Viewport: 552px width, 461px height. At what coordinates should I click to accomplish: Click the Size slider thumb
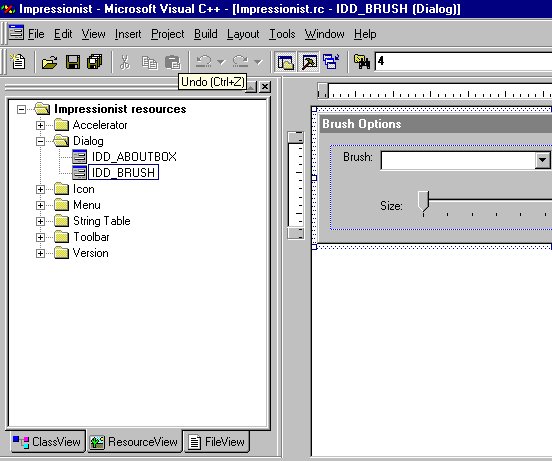[423, 202]
